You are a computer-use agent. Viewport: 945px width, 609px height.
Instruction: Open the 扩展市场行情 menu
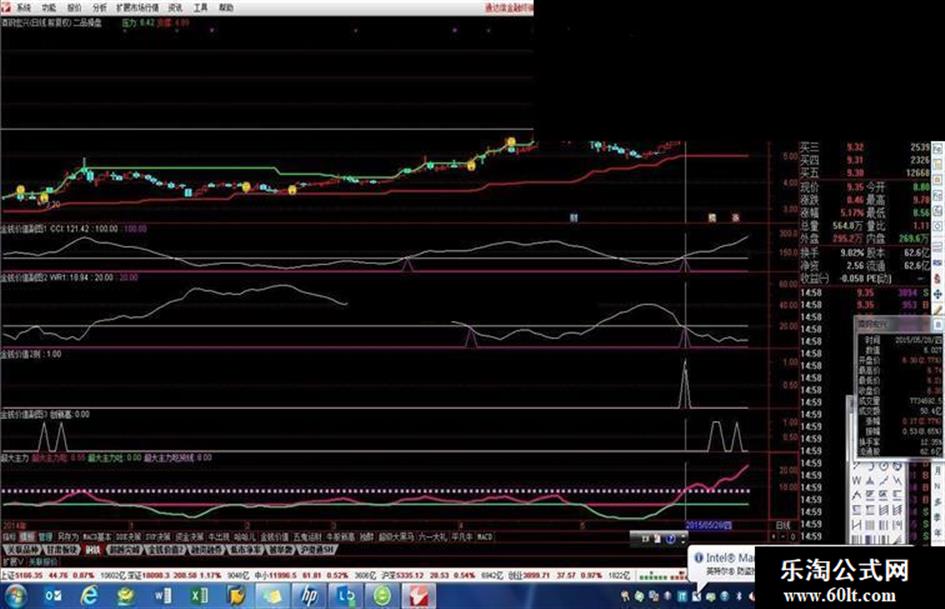coord(137,8)
